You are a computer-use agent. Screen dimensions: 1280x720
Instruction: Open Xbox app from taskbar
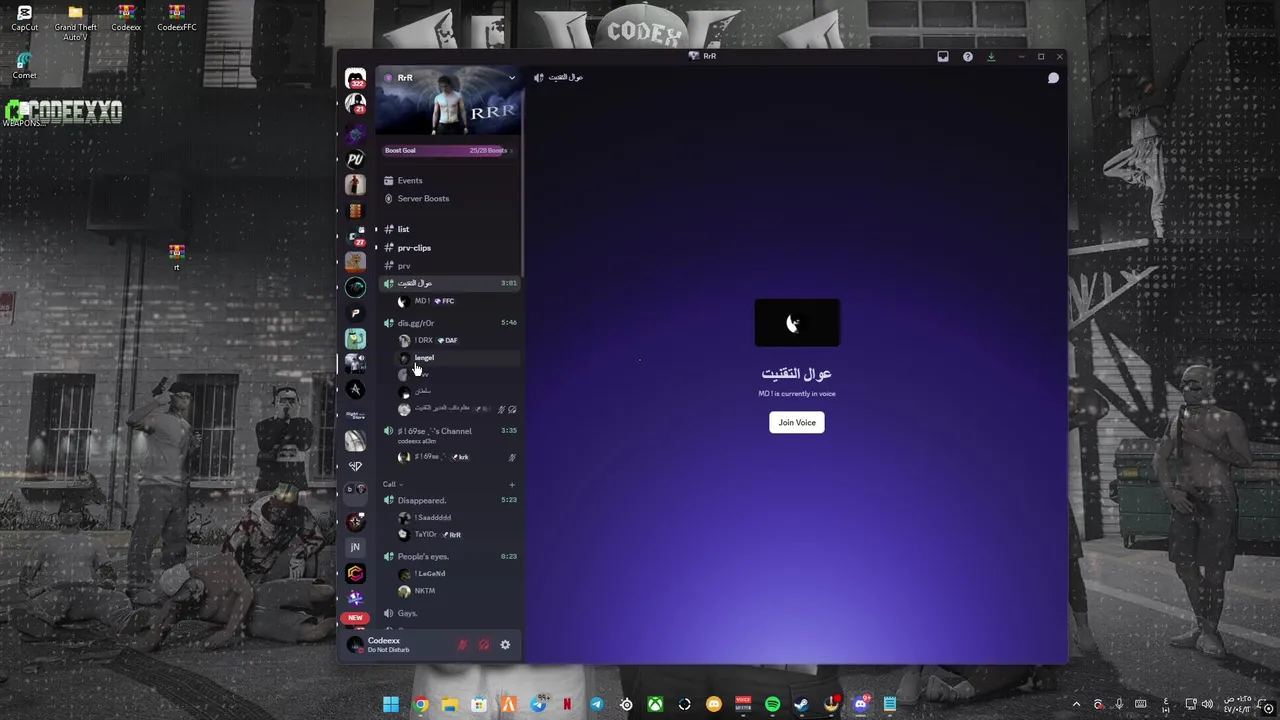point(655,705)
